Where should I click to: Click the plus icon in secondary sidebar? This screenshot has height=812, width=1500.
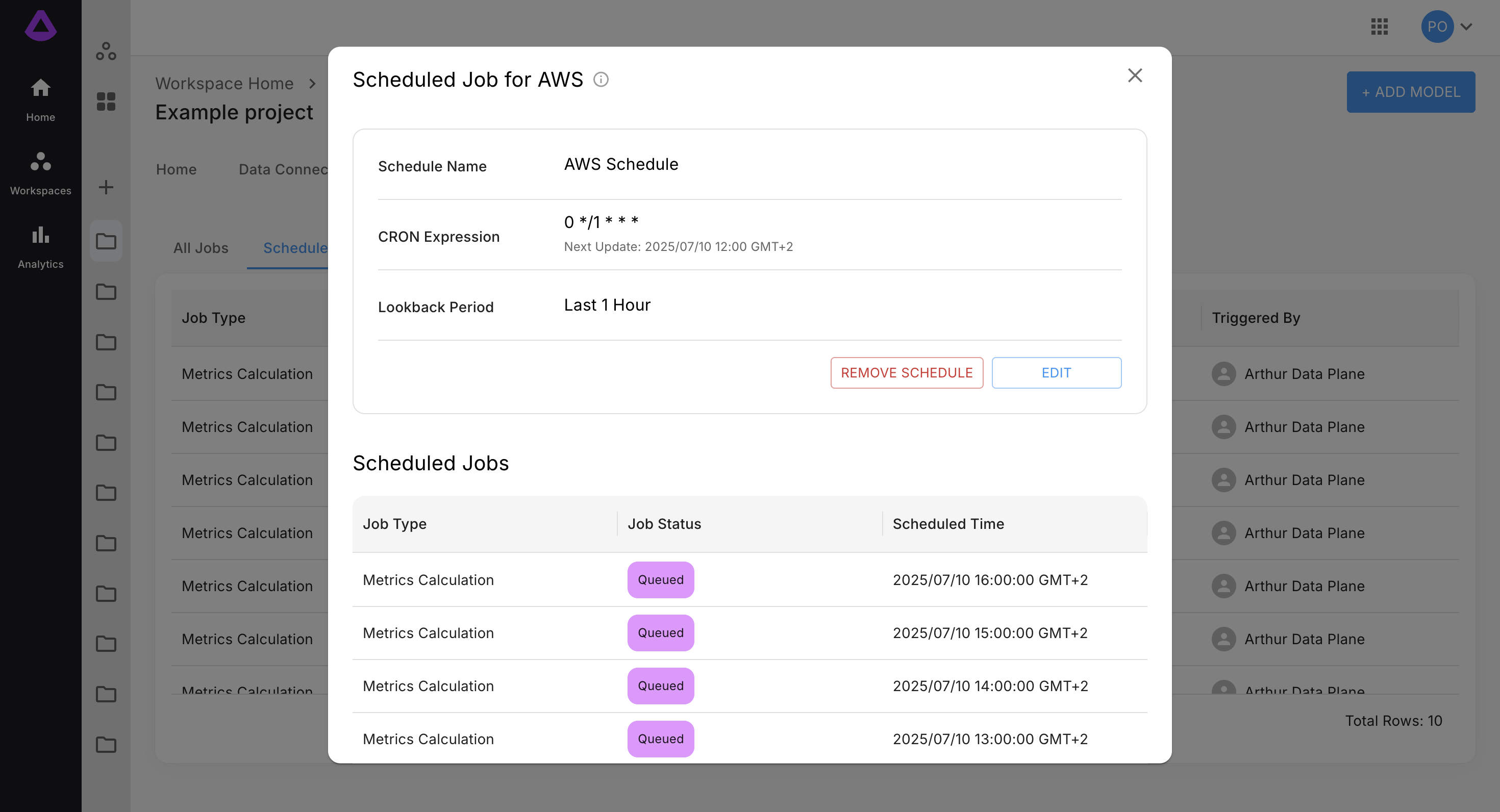tap(106, 187)
